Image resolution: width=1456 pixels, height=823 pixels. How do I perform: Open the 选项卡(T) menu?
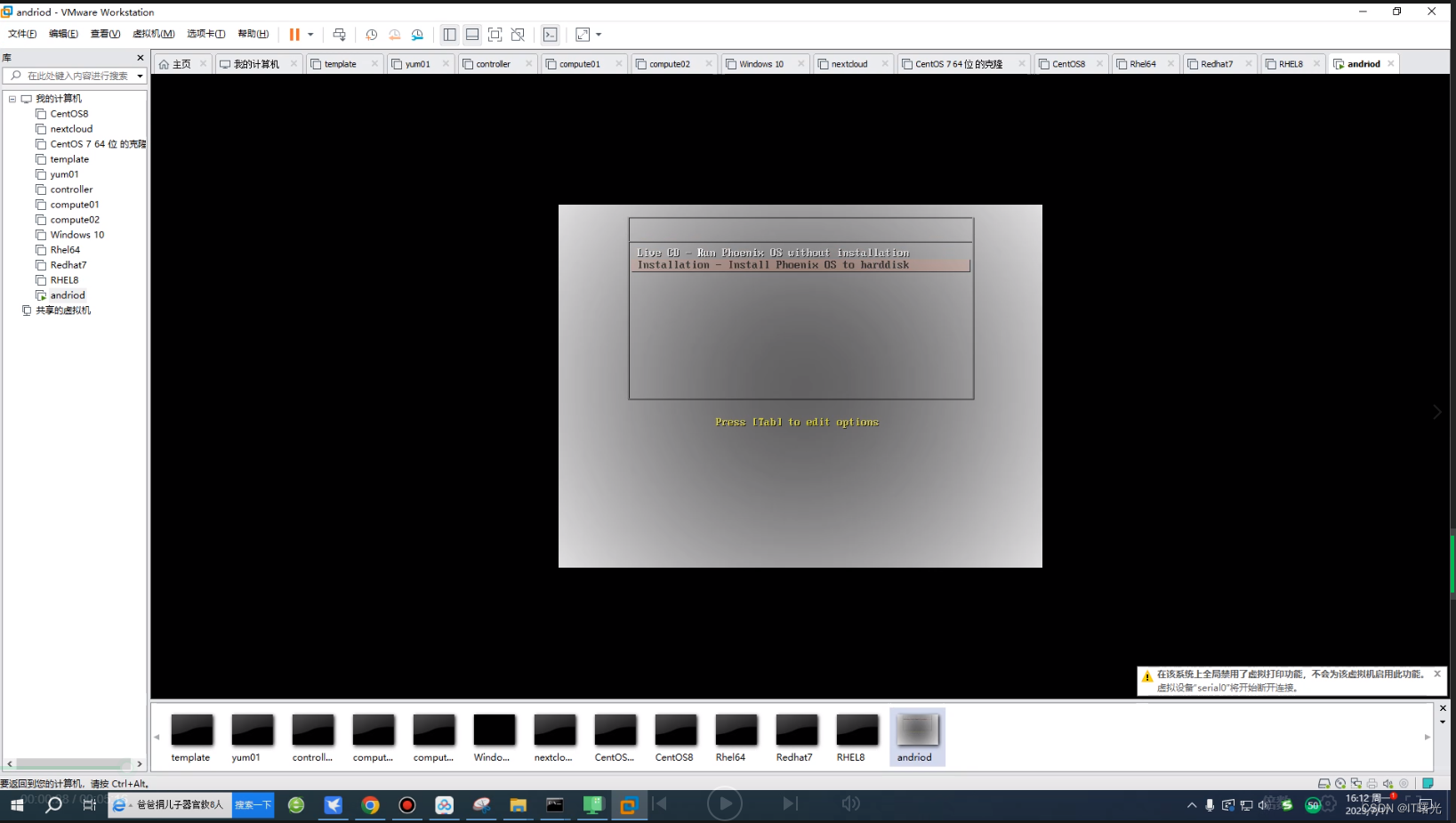click(x=205, y=34)
